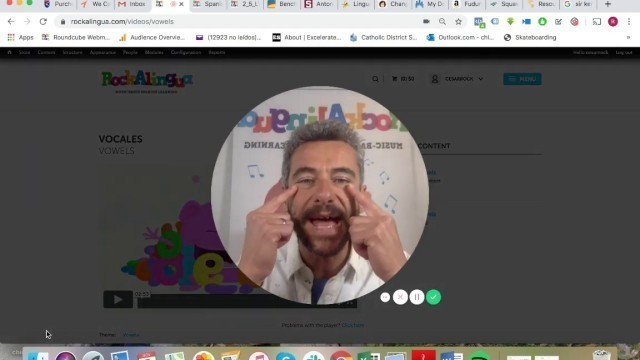640x360 pixels.
Task: Click the camera icon in address bar
Action: click(x=427, y=22)
